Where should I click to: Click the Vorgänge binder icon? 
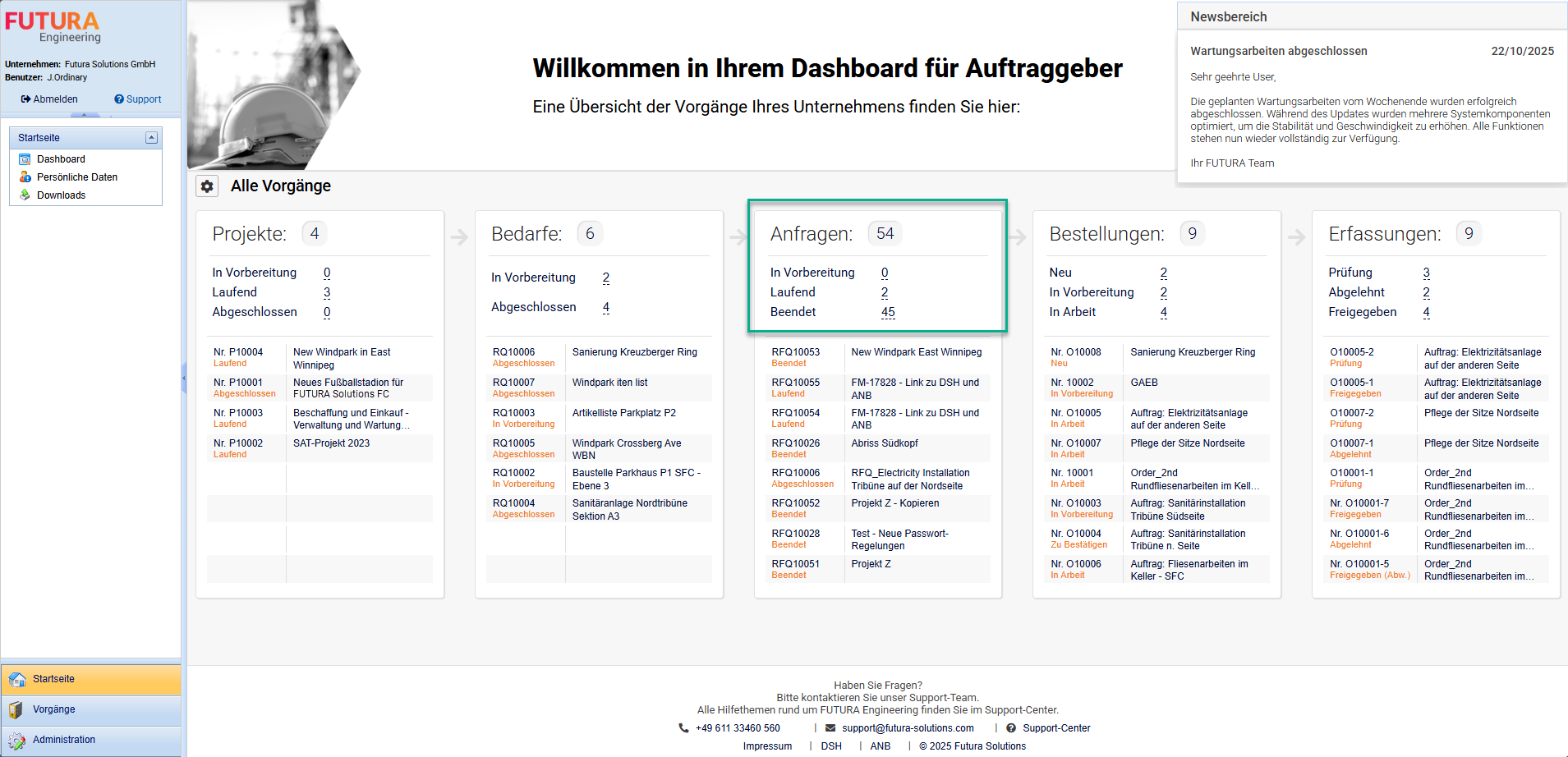[x=16, y=709]
